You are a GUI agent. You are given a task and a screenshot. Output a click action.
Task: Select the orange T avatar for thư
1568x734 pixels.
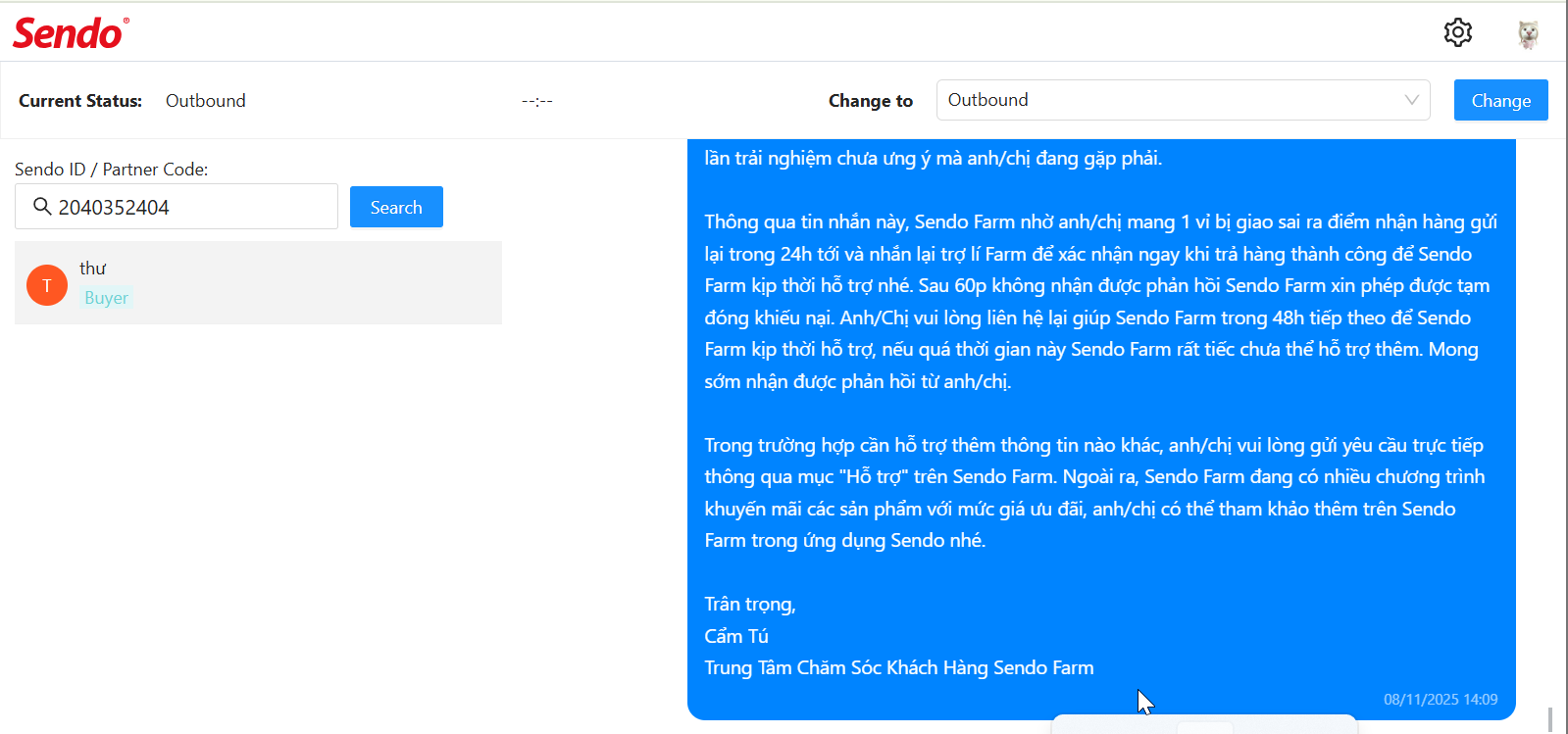tap(47, 285)
